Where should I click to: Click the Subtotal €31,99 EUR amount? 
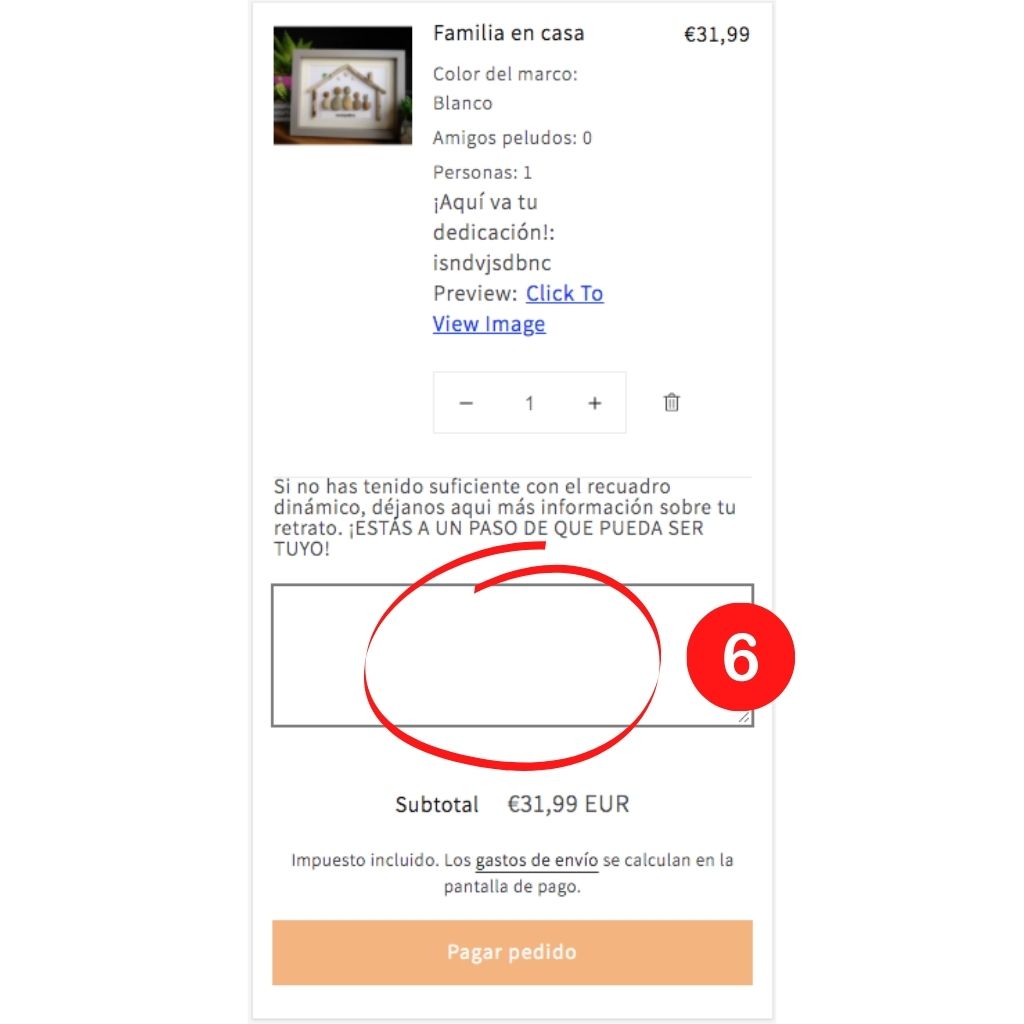tap(568, 804)
